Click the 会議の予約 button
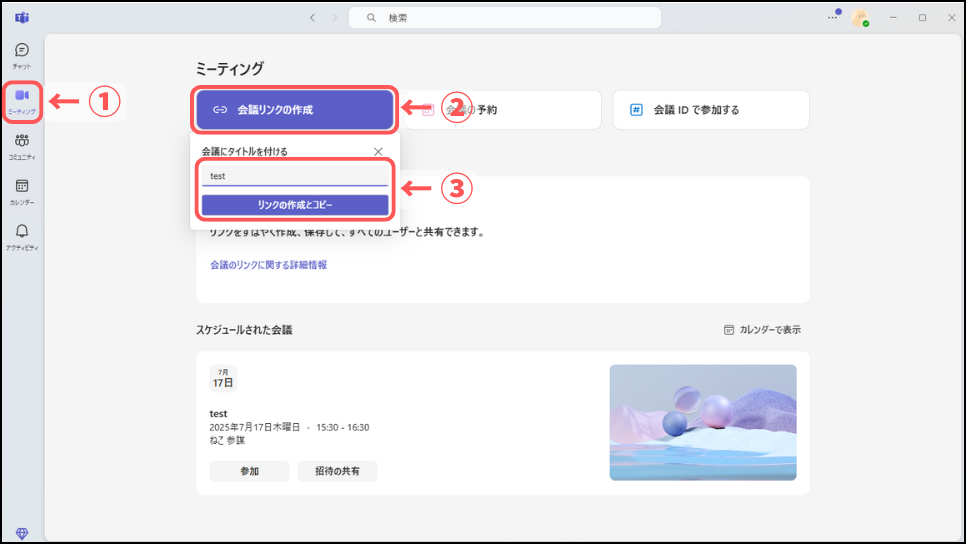Screen dimensions: 966x544 (503, 110)
